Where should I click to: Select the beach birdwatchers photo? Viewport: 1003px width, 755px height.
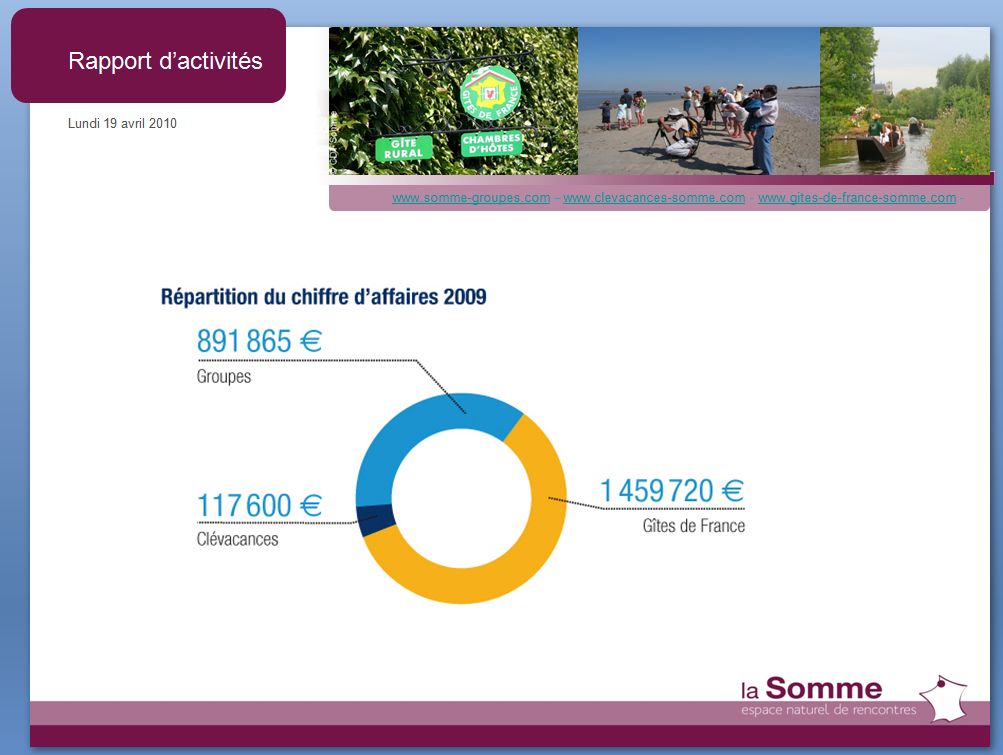[x=699, y=101]
